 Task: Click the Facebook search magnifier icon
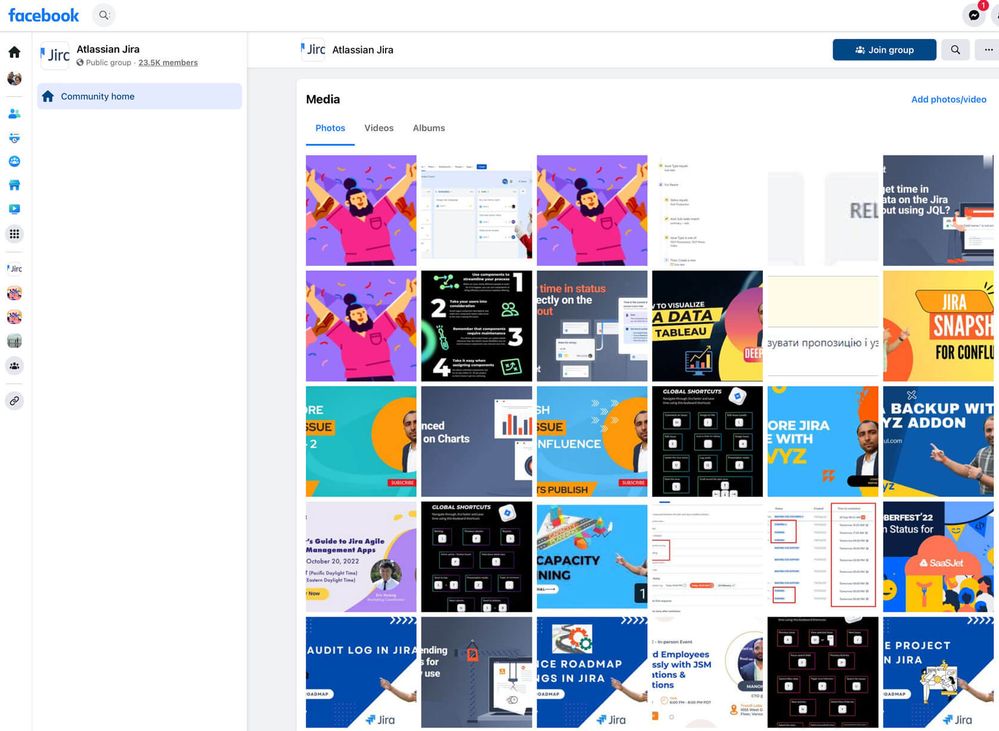pos(104,15)
